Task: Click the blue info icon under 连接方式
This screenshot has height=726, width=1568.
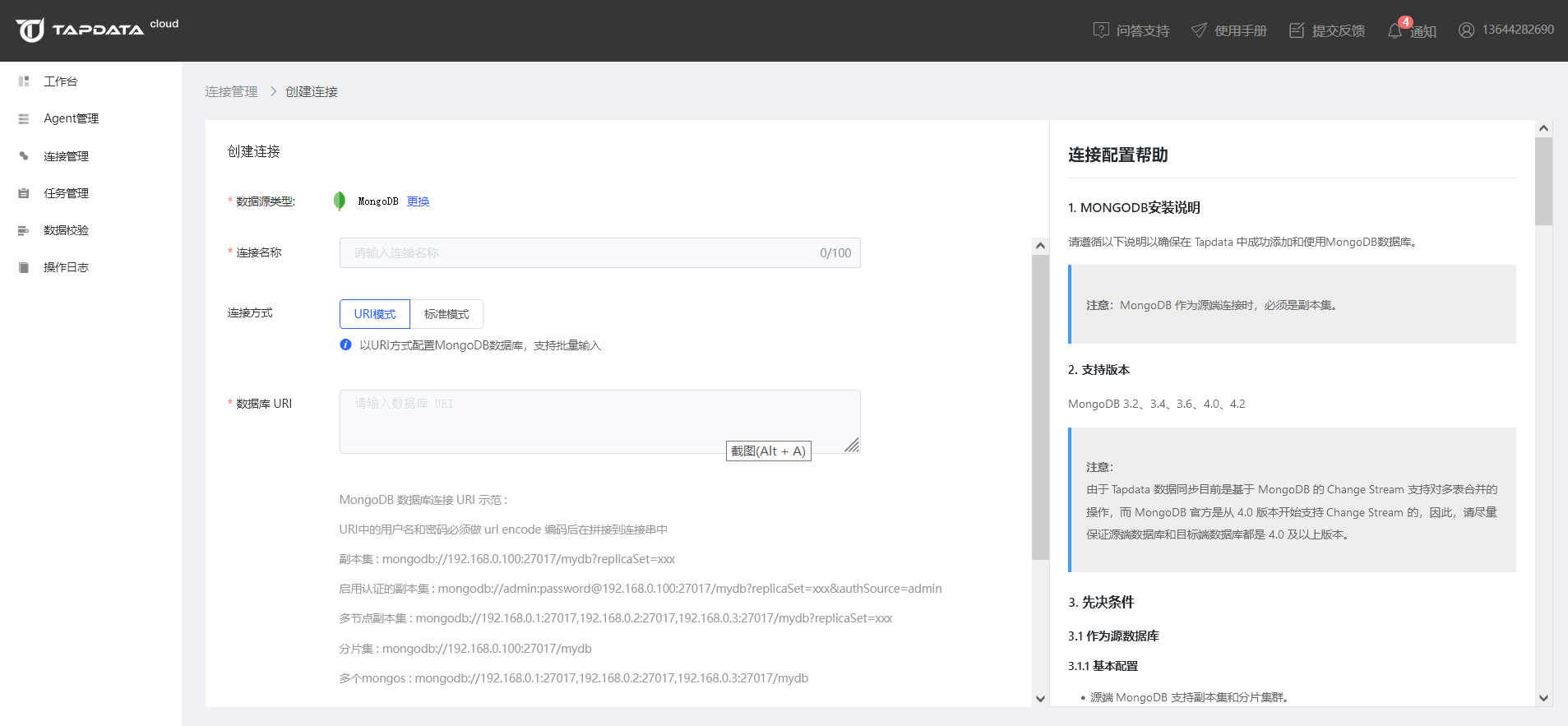Action: 345,345
